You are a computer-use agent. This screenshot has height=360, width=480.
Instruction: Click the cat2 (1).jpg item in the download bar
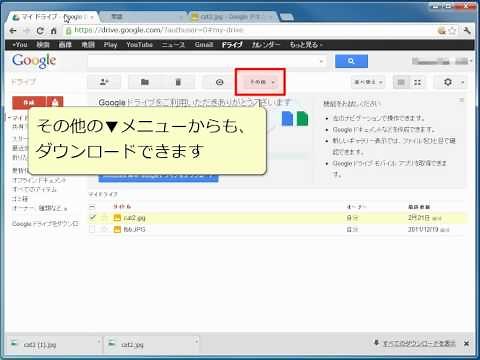pyautogui.click(x=40, y=345)
